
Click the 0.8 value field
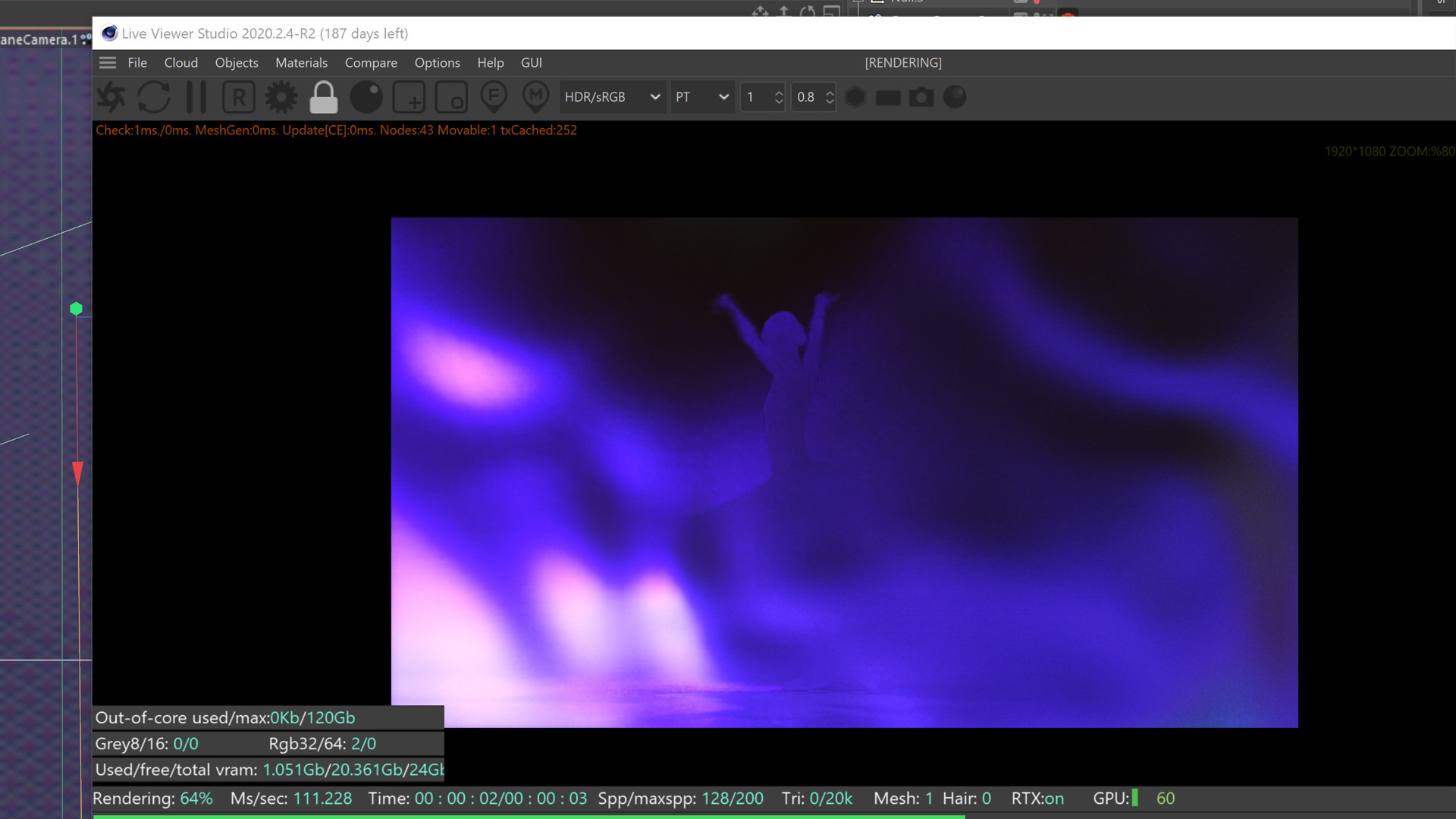point(807,97)
